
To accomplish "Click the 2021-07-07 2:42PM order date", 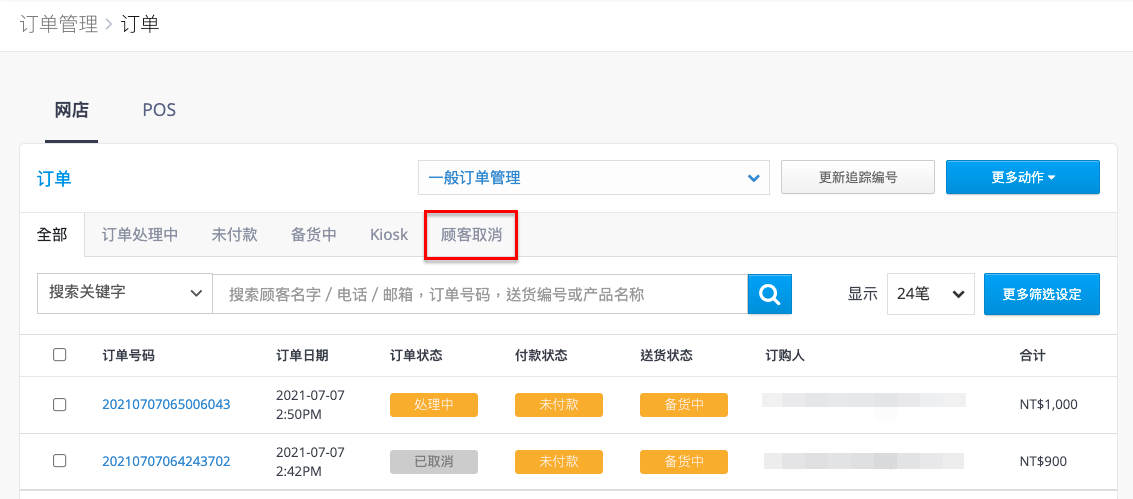I will click(311, 461).
